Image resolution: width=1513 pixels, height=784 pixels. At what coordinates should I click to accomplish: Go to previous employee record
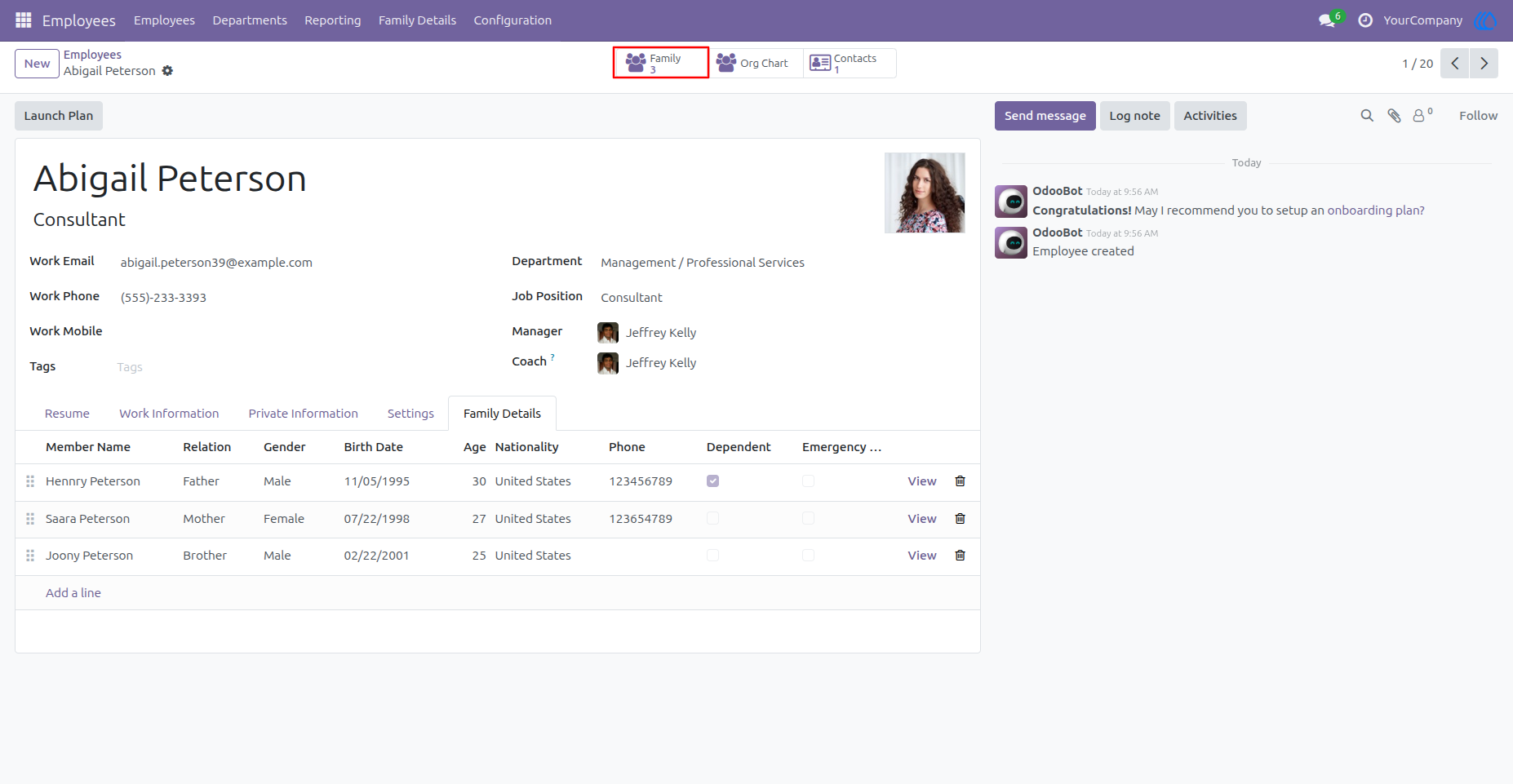pyautogui.click(x=1455, y=64)
